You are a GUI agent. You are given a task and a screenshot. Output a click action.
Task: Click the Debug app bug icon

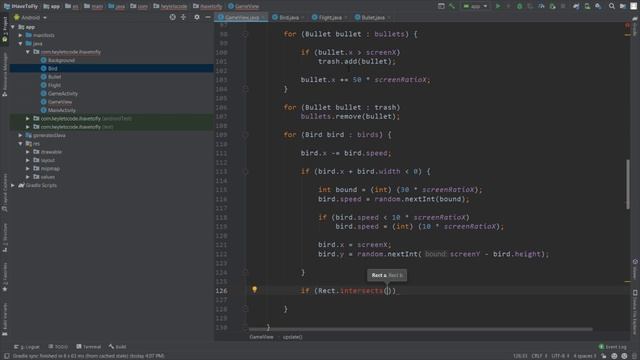pyautogui.click(x=519, y=6)
